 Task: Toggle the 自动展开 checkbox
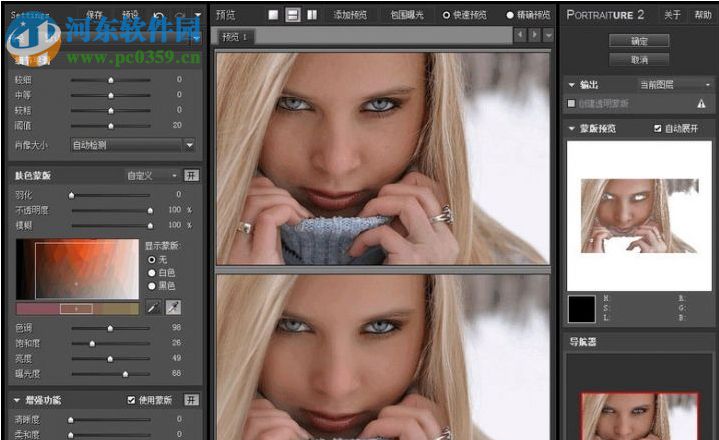pos(658,129)
